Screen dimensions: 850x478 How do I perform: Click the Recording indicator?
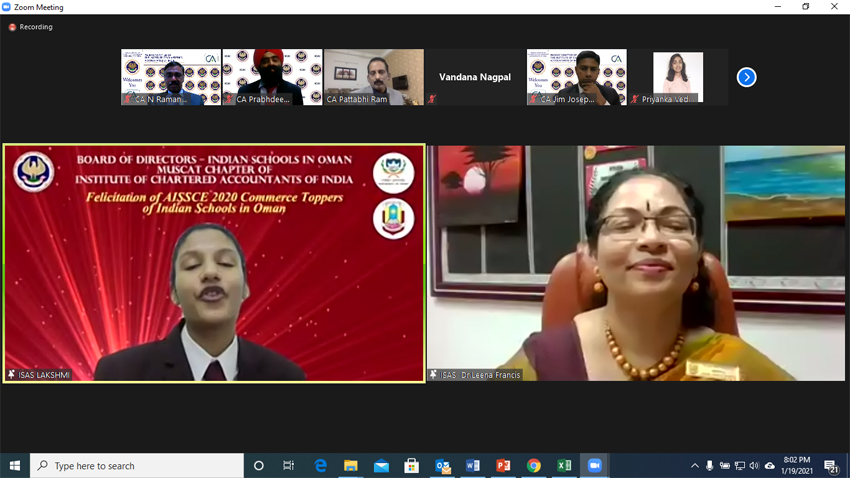pos(31,27)
